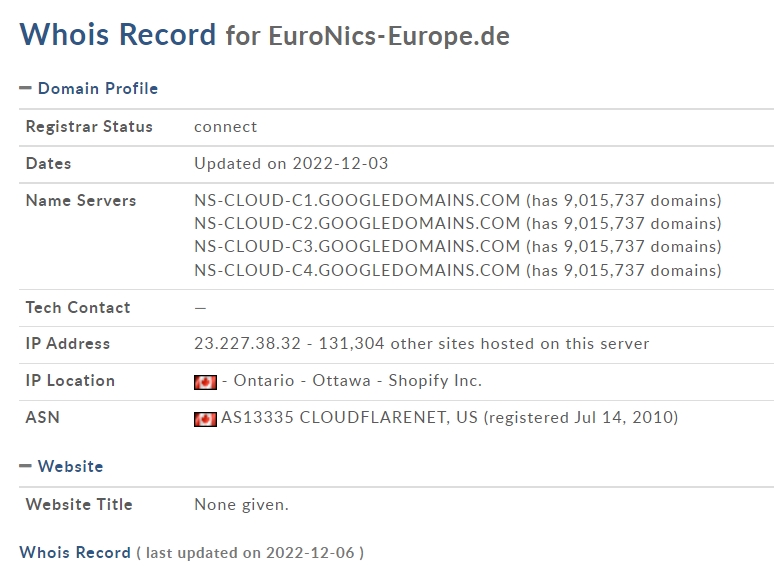The width and height of the screenshot is (774, 569).
Task: Click the 'connect' registrar status value
Action: point(226,127)
